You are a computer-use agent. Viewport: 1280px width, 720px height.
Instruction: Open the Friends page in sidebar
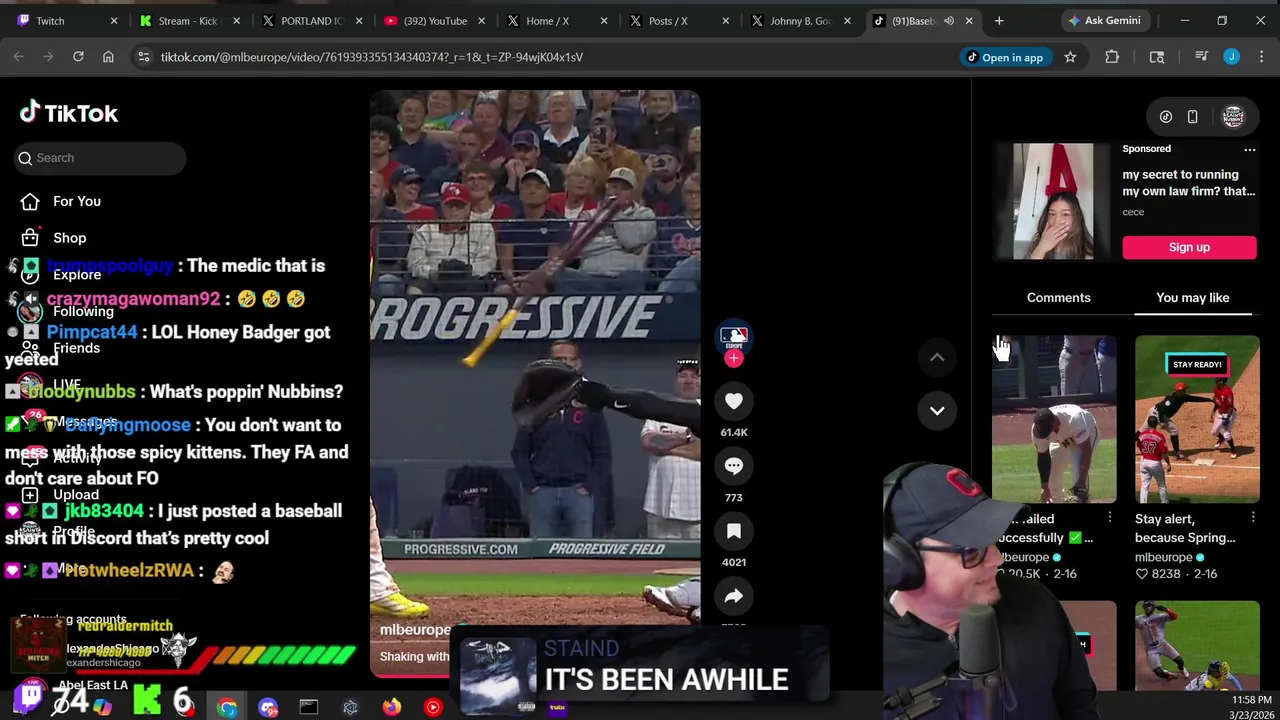[76, 348]
